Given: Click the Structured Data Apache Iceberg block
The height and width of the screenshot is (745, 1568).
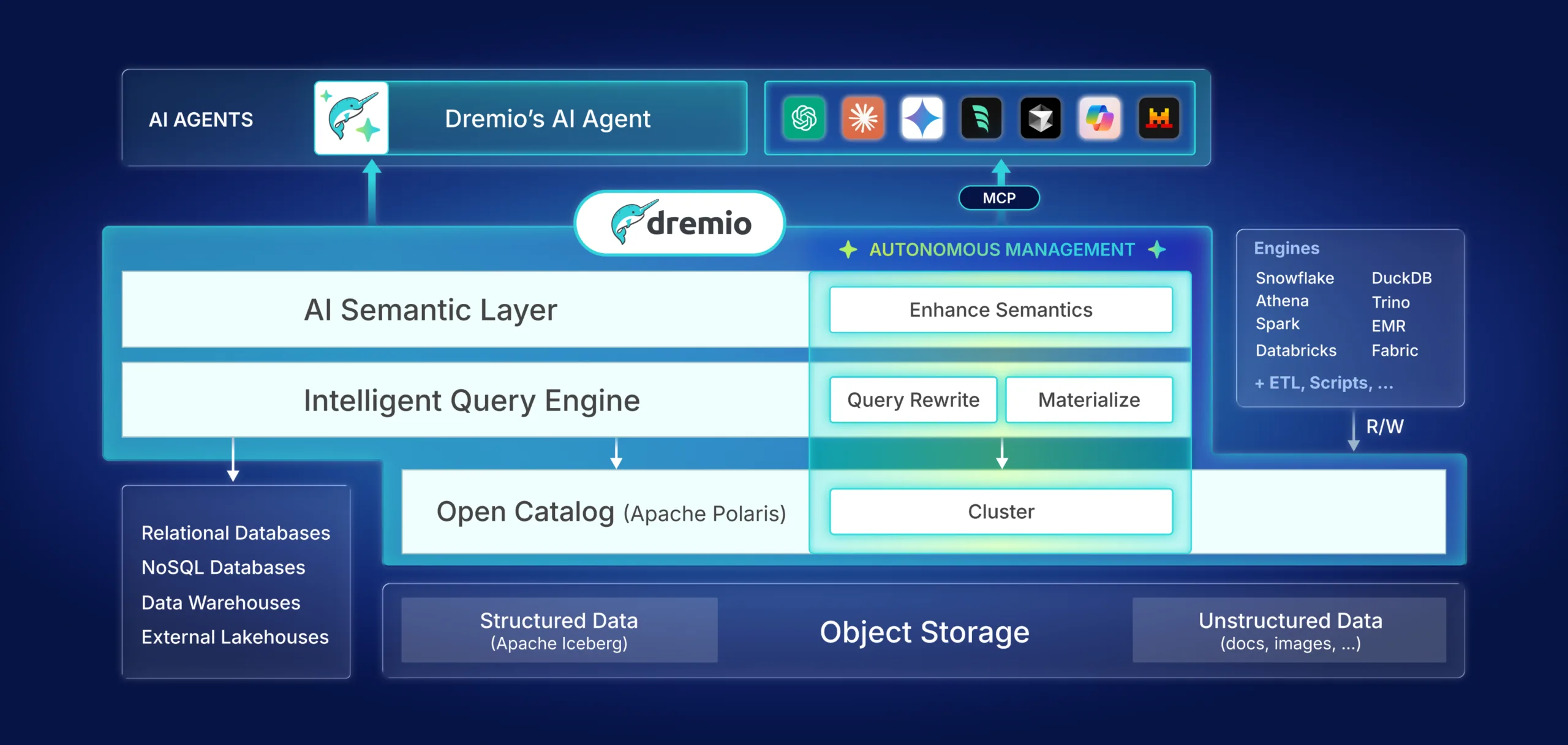Looking at the screenshot, I should (559, 630).
